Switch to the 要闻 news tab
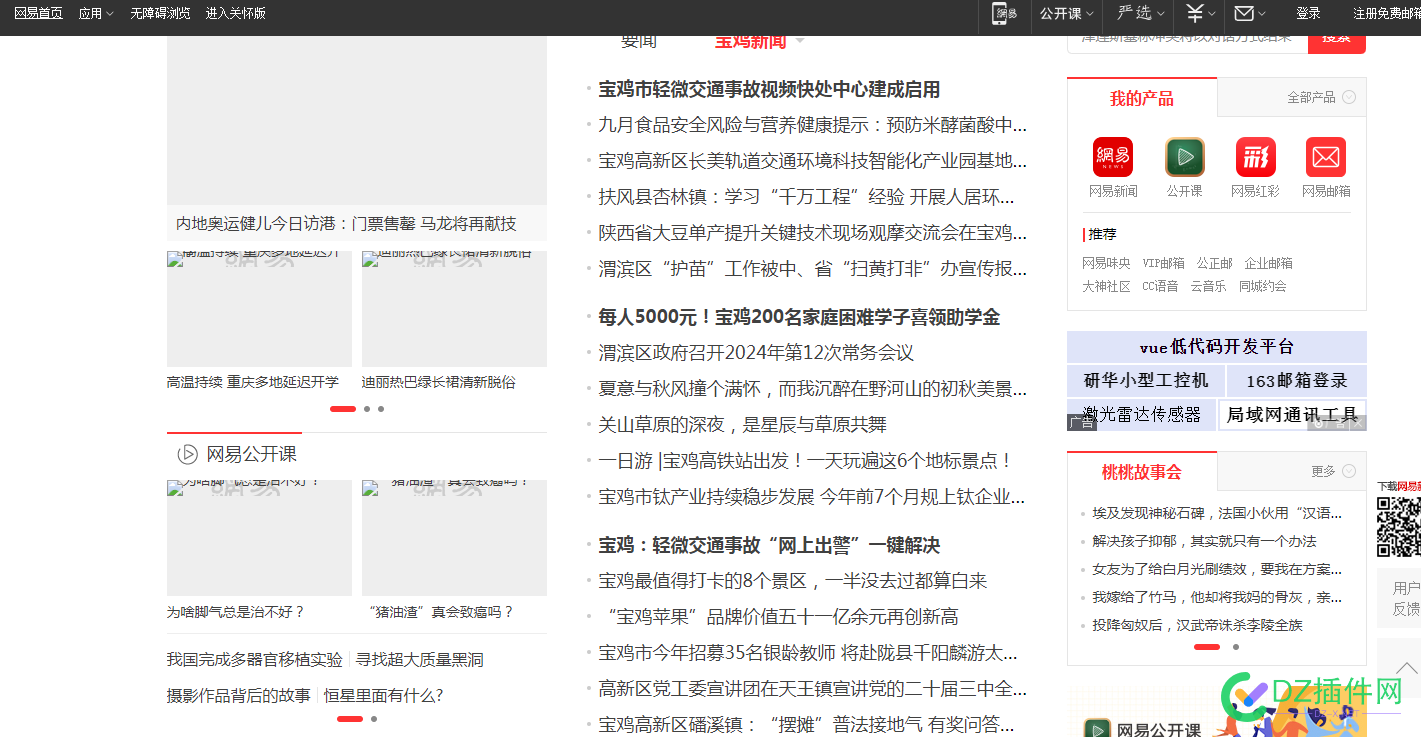 pos(639,42)
